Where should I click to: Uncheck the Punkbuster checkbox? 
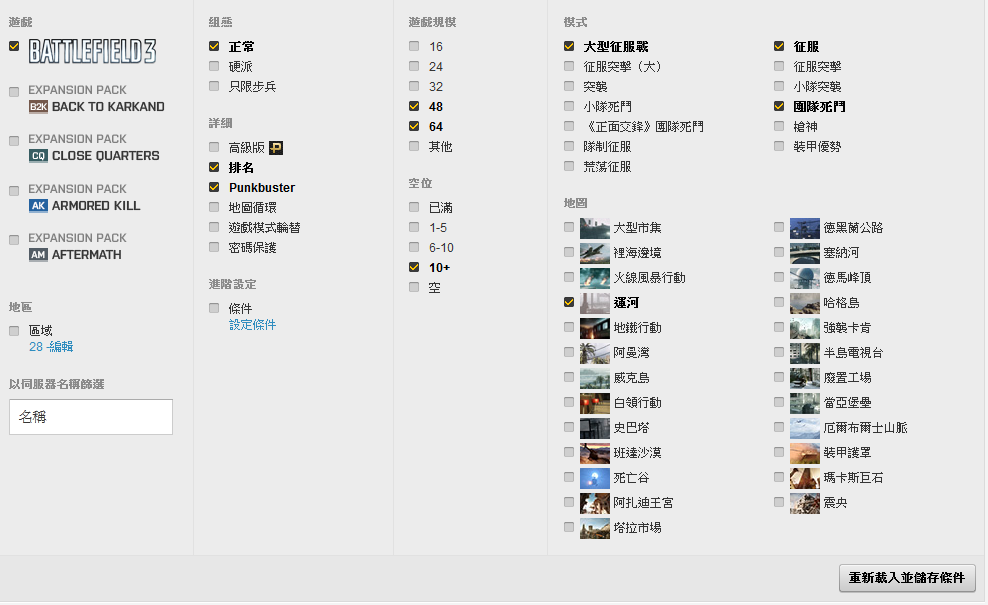pos(214,187)
